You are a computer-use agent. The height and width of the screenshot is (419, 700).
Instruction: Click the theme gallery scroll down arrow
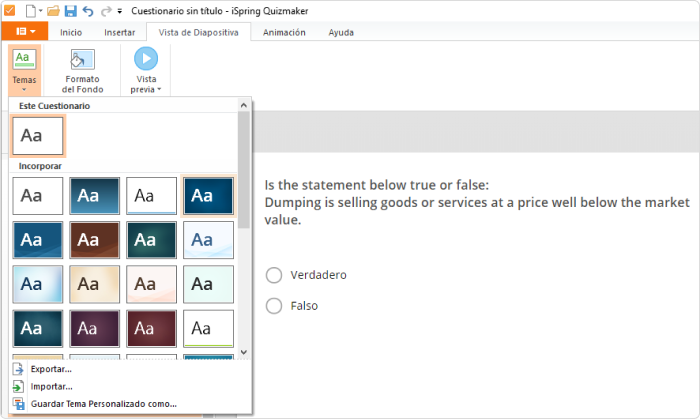(x=244, y=352)
